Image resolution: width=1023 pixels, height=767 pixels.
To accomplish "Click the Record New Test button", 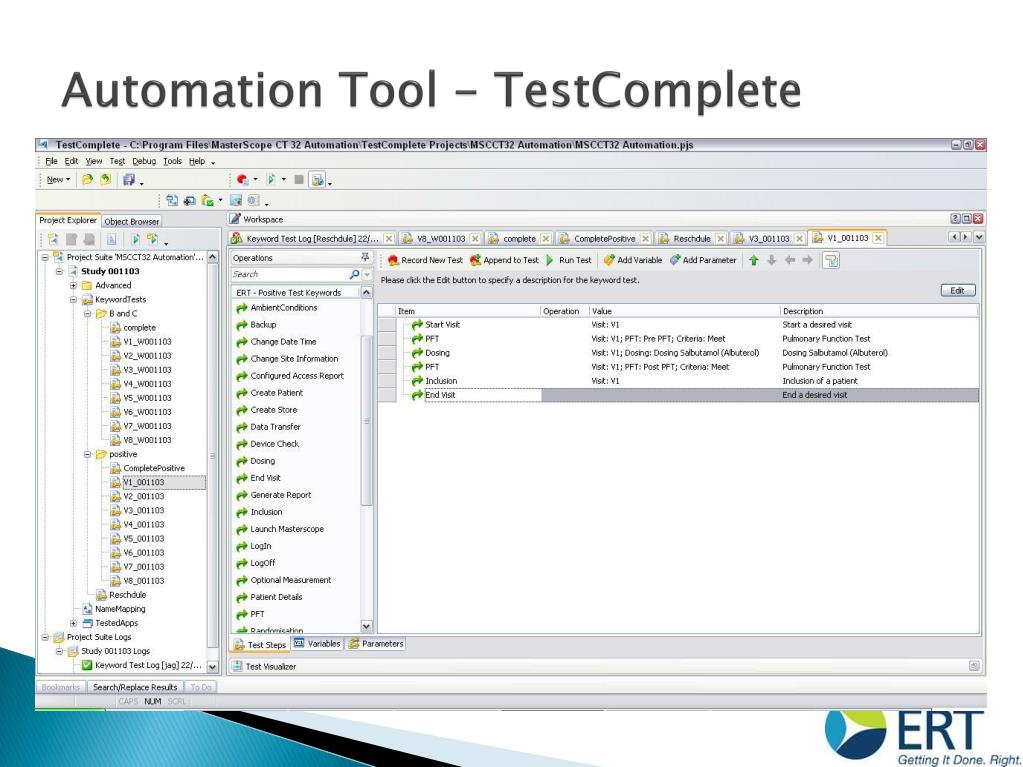I will coord(425,260).
